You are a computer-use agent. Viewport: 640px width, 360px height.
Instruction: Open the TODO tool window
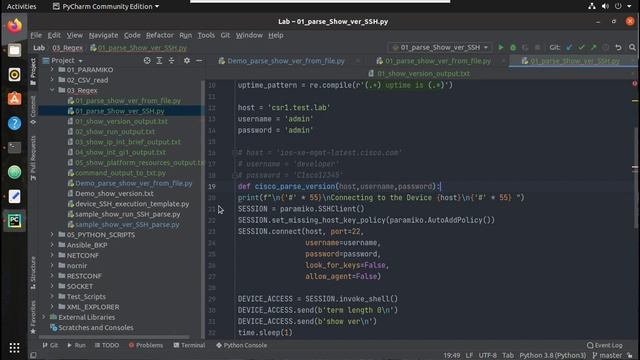[x=107, y=345]
